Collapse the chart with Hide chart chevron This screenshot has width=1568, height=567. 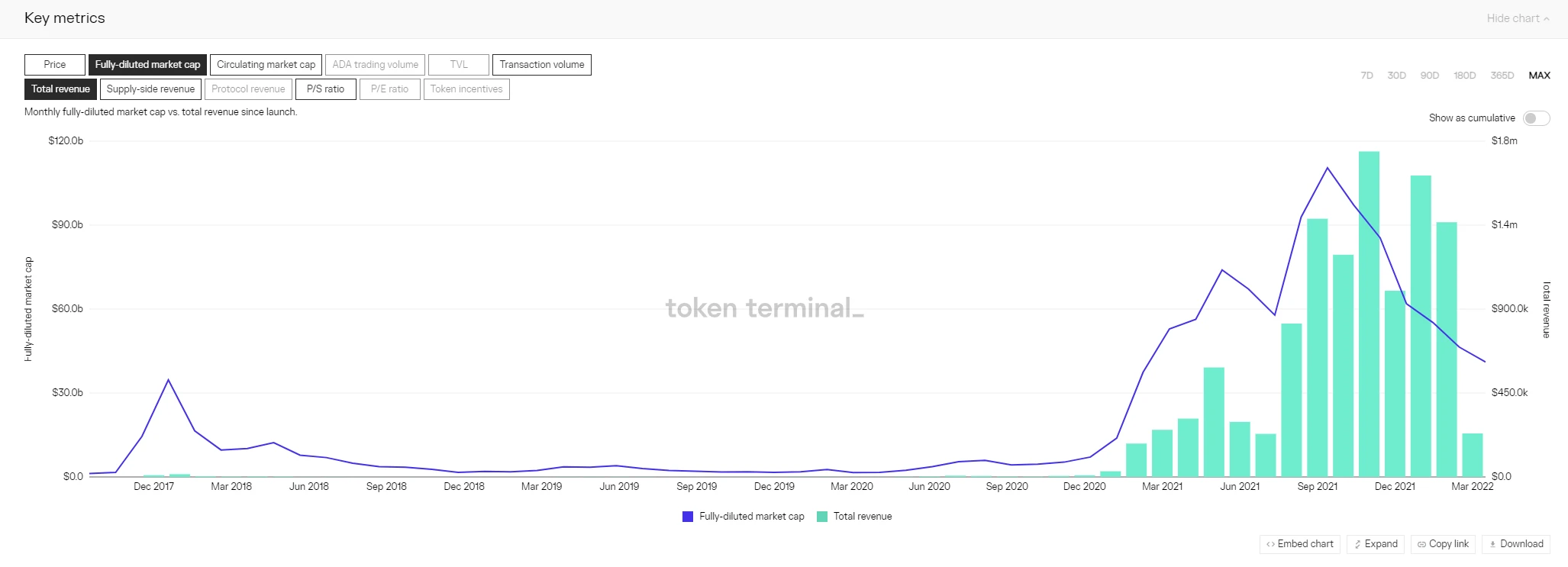pyautogui.click(x=1546, y=18)
